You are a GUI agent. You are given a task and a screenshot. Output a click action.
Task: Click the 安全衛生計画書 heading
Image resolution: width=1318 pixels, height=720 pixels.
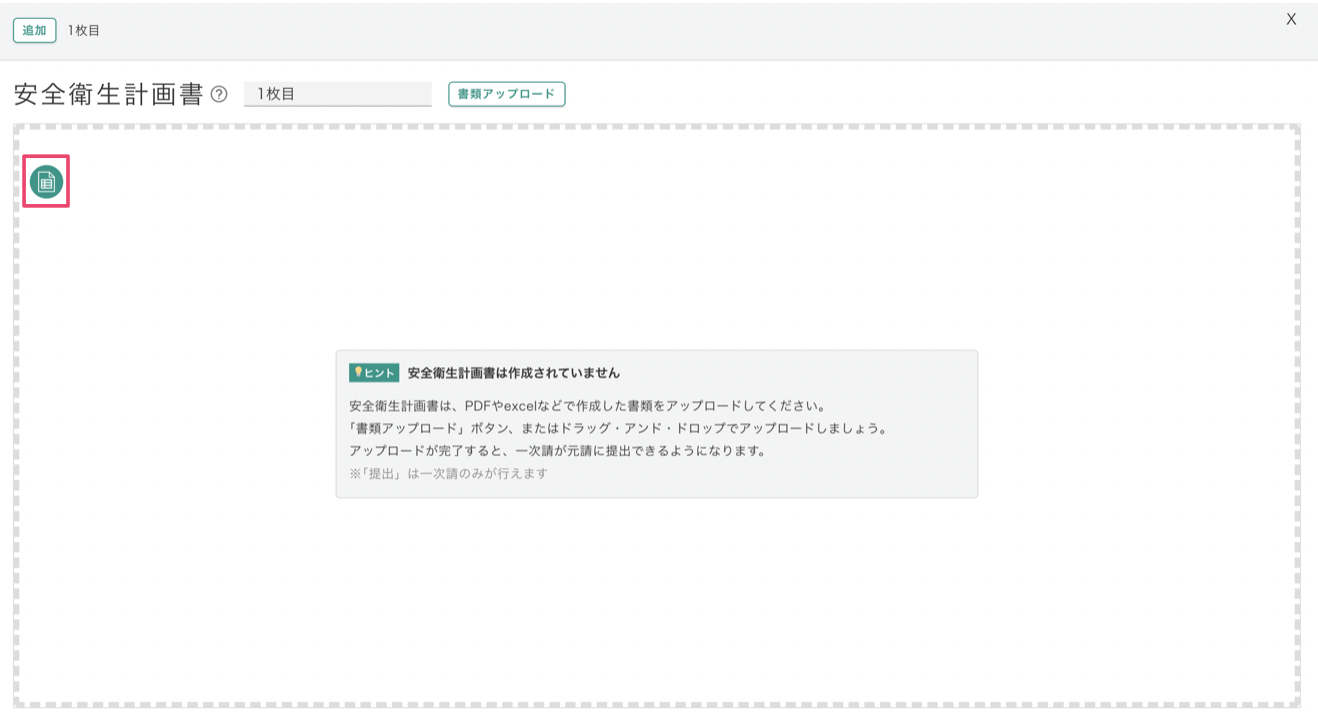pos(108,94)
